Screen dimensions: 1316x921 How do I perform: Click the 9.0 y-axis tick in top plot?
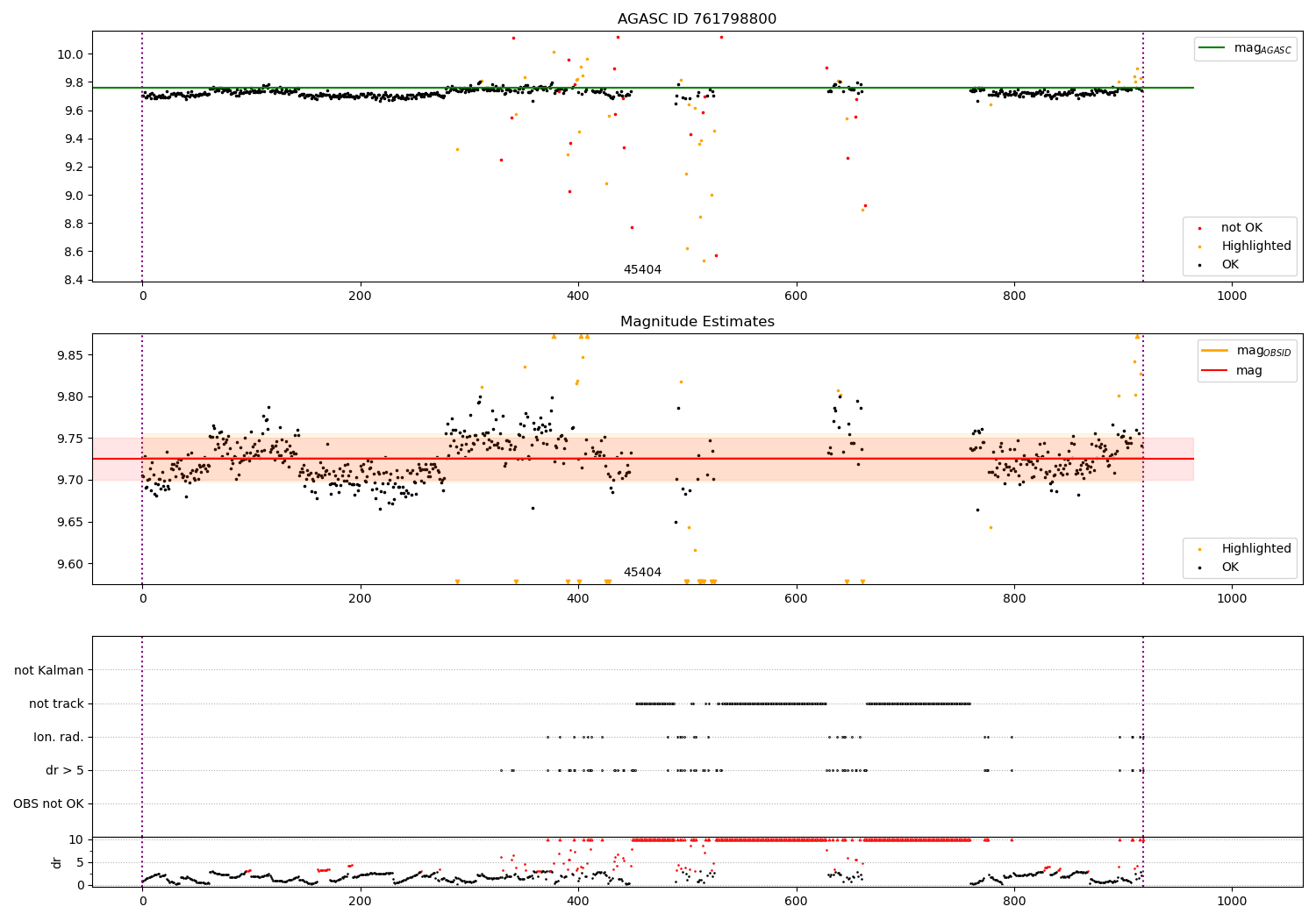pos(74,196)
